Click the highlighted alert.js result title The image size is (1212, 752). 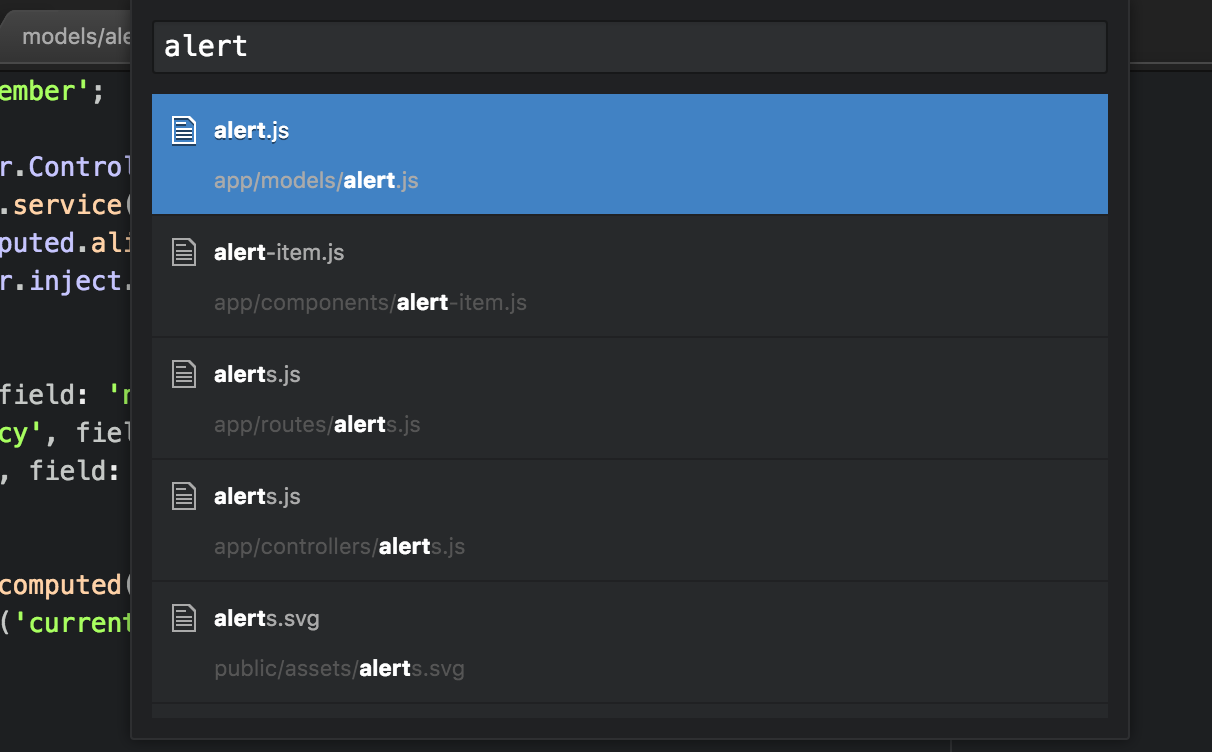[x=250, y=130]
